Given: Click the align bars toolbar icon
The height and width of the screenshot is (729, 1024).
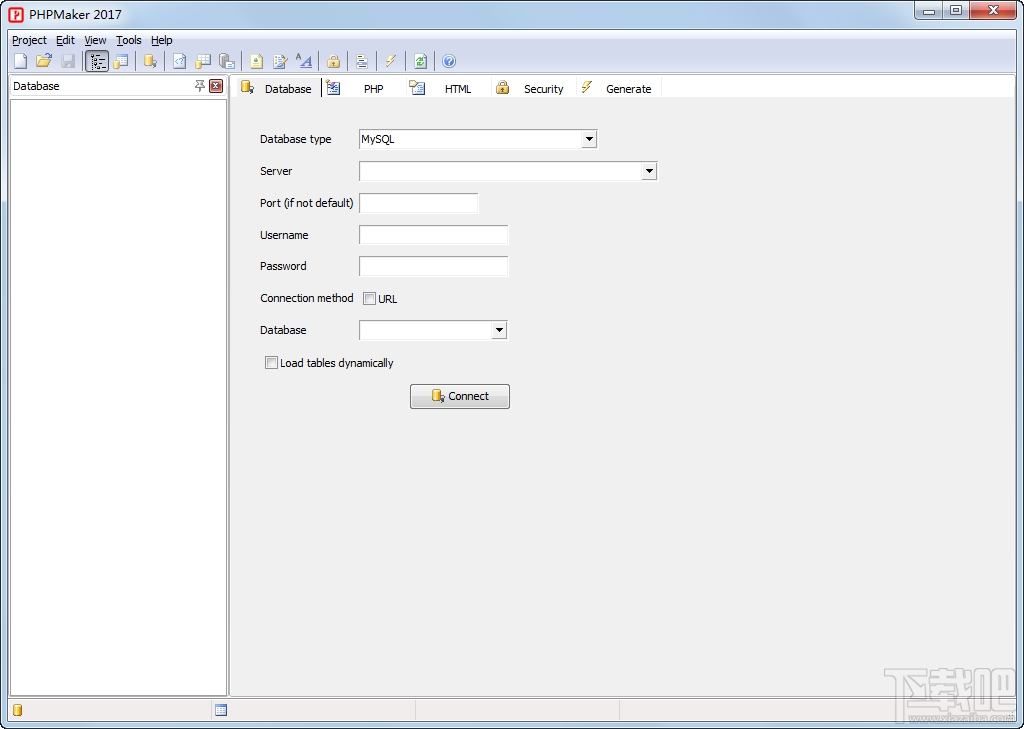Looking at the screenshot, I should point(362,61).
